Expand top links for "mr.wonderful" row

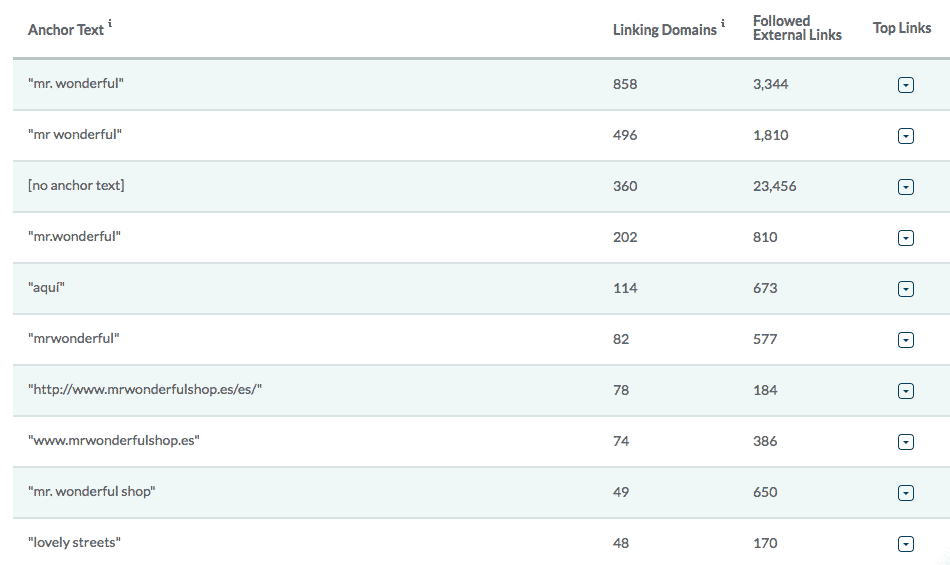pos(906,238)
